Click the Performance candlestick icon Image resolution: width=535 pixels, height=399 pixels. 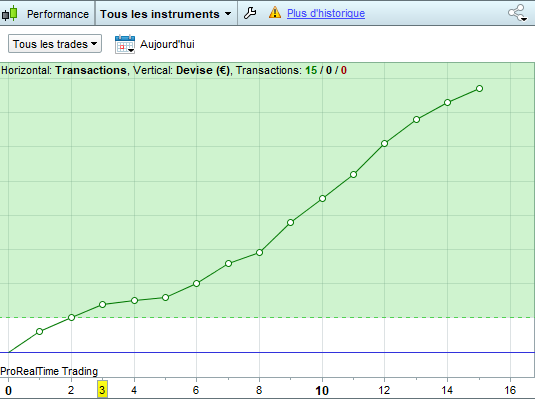pyautogui.click(x=10, y=14)
